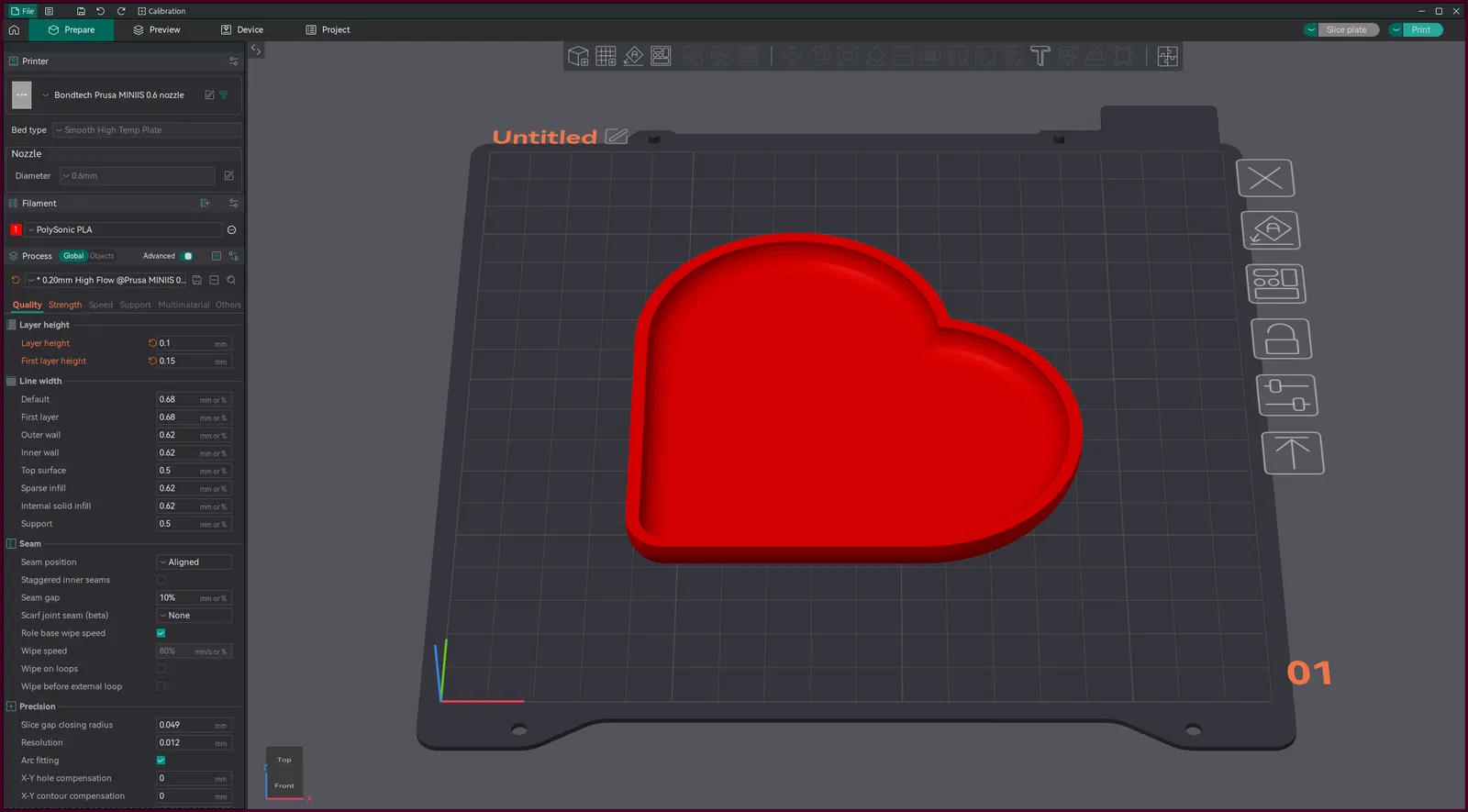Open the File menu
Screen dimensions: 1468x812
(x=22, y=11)
